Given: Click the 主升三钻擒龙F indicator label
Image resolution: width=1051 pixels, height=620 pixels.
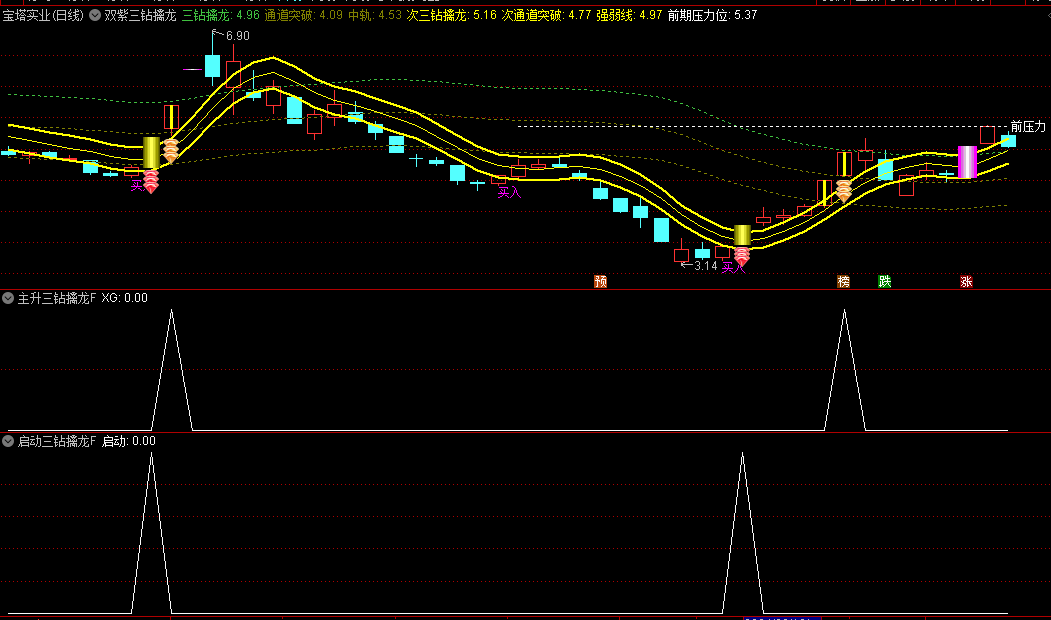Looking at the screenshot, I should coord(57,298).
